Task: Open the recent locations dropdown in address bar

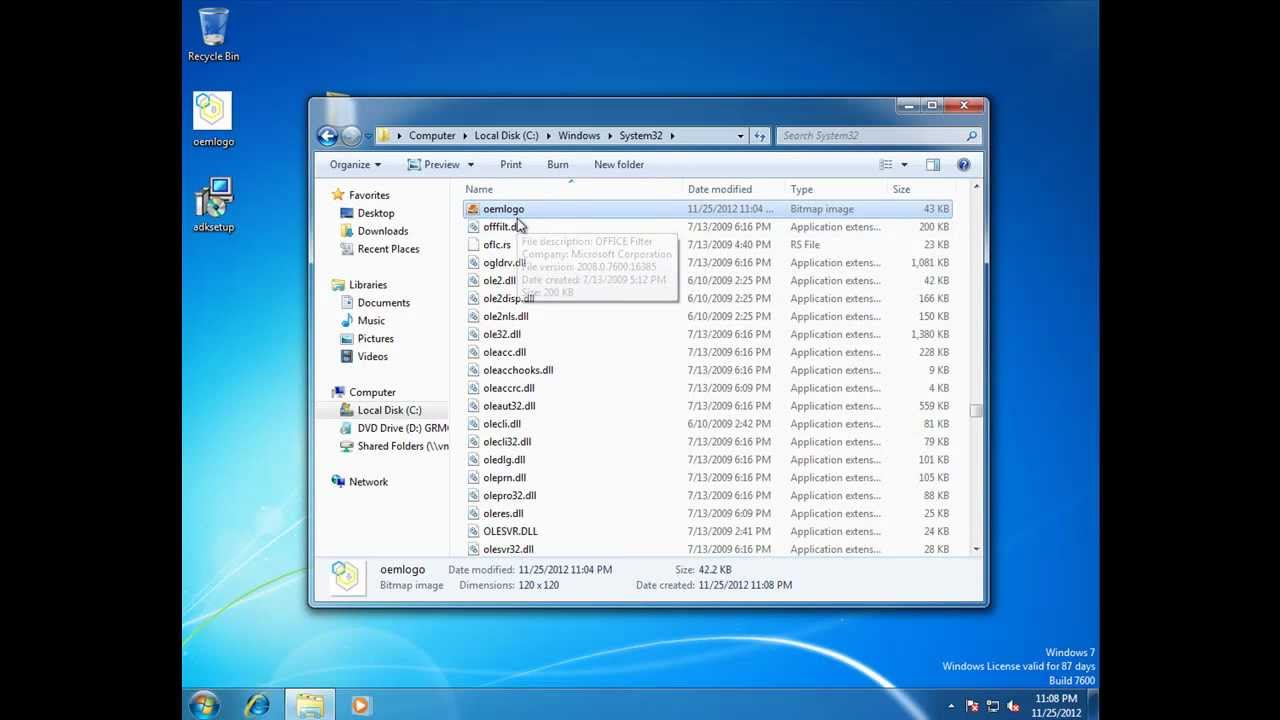Action: [740, 136]
